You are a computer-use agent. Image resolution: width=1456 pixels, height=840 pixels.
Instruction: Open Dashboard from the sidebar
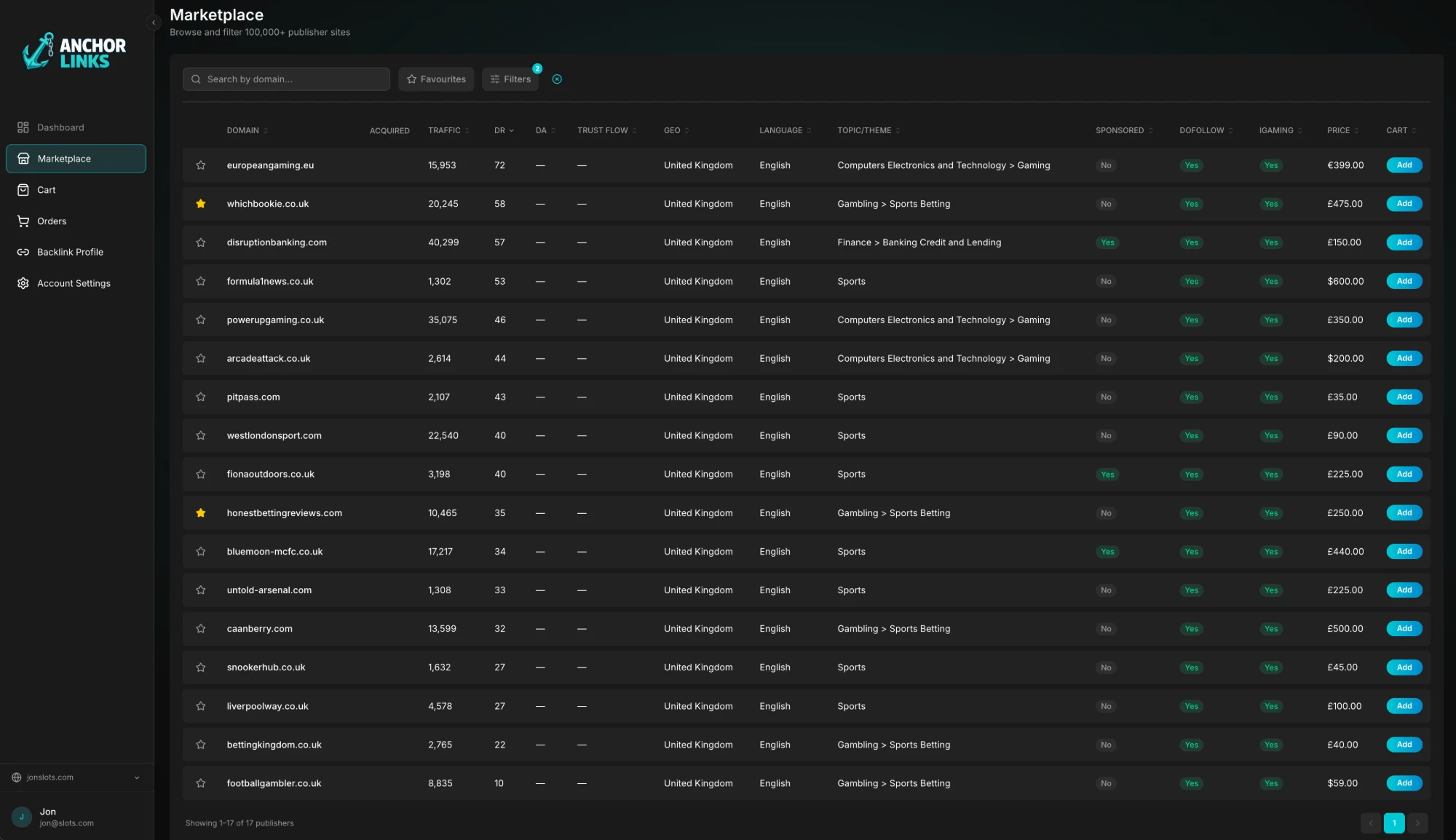(76, 127)
